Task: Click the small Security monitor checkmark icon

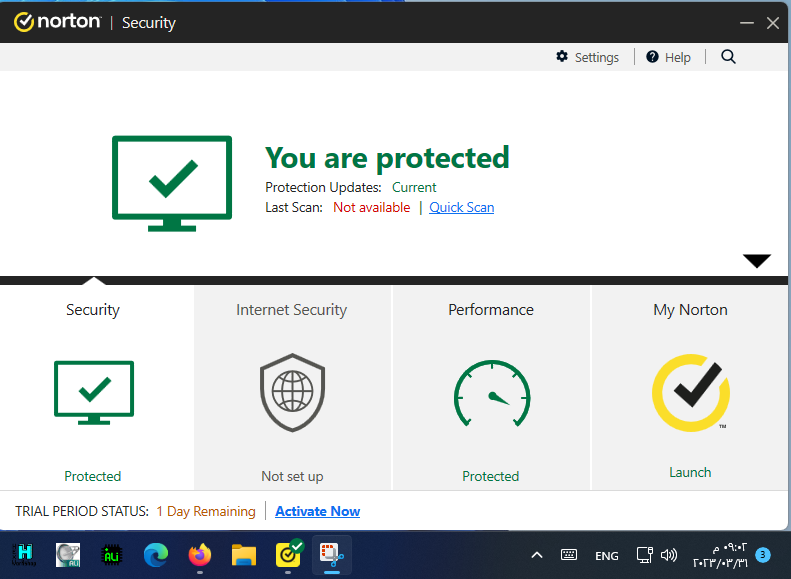Action: pyautogui.click(x=94, y=392)
